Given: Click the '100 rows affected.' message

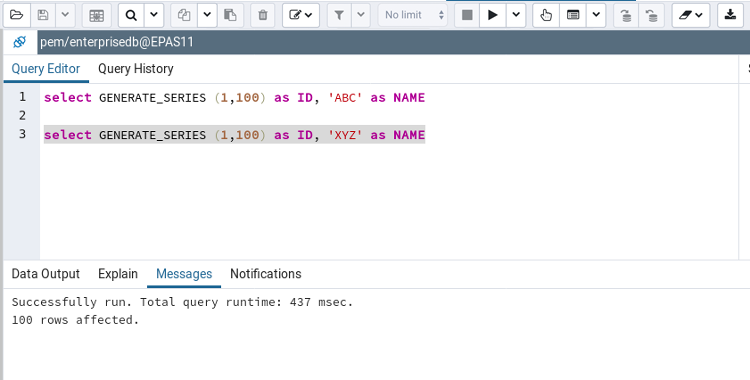Looking at the screenshot, I should [75, 320].
